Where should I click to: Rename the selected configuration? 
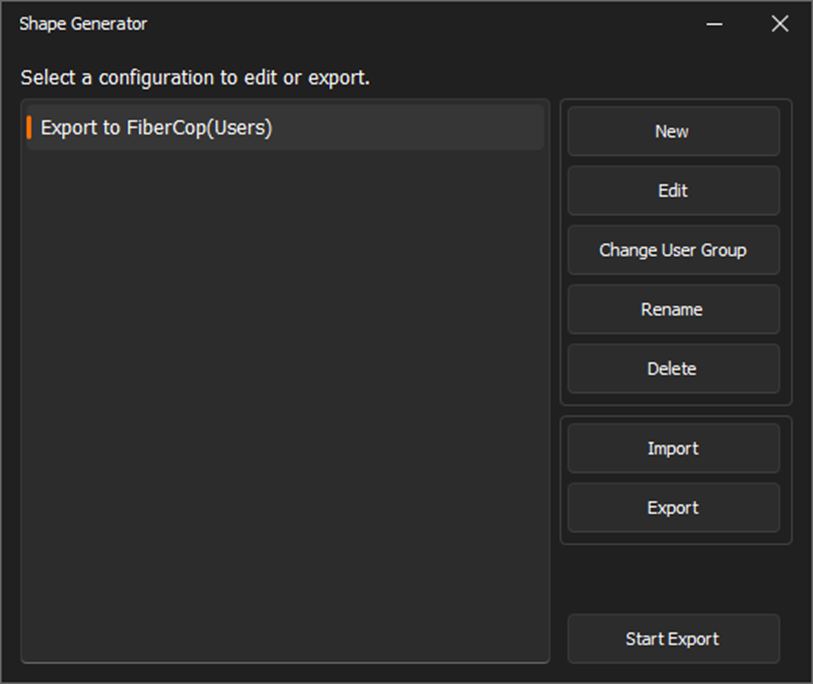[x=674, y=309]
